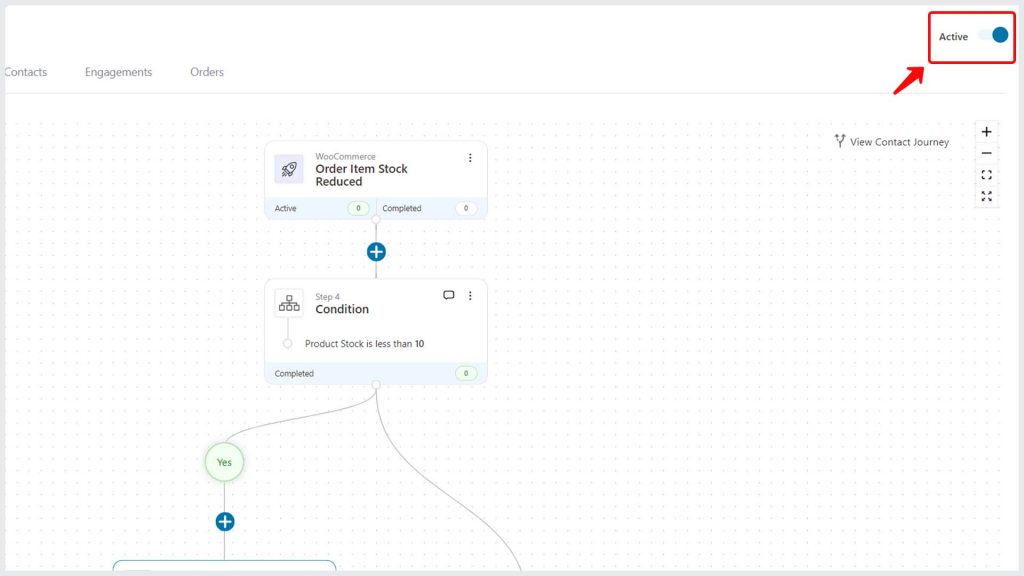Enter fullscreen canvas mode
1024x576 pixels.
(x=986, y=196)
